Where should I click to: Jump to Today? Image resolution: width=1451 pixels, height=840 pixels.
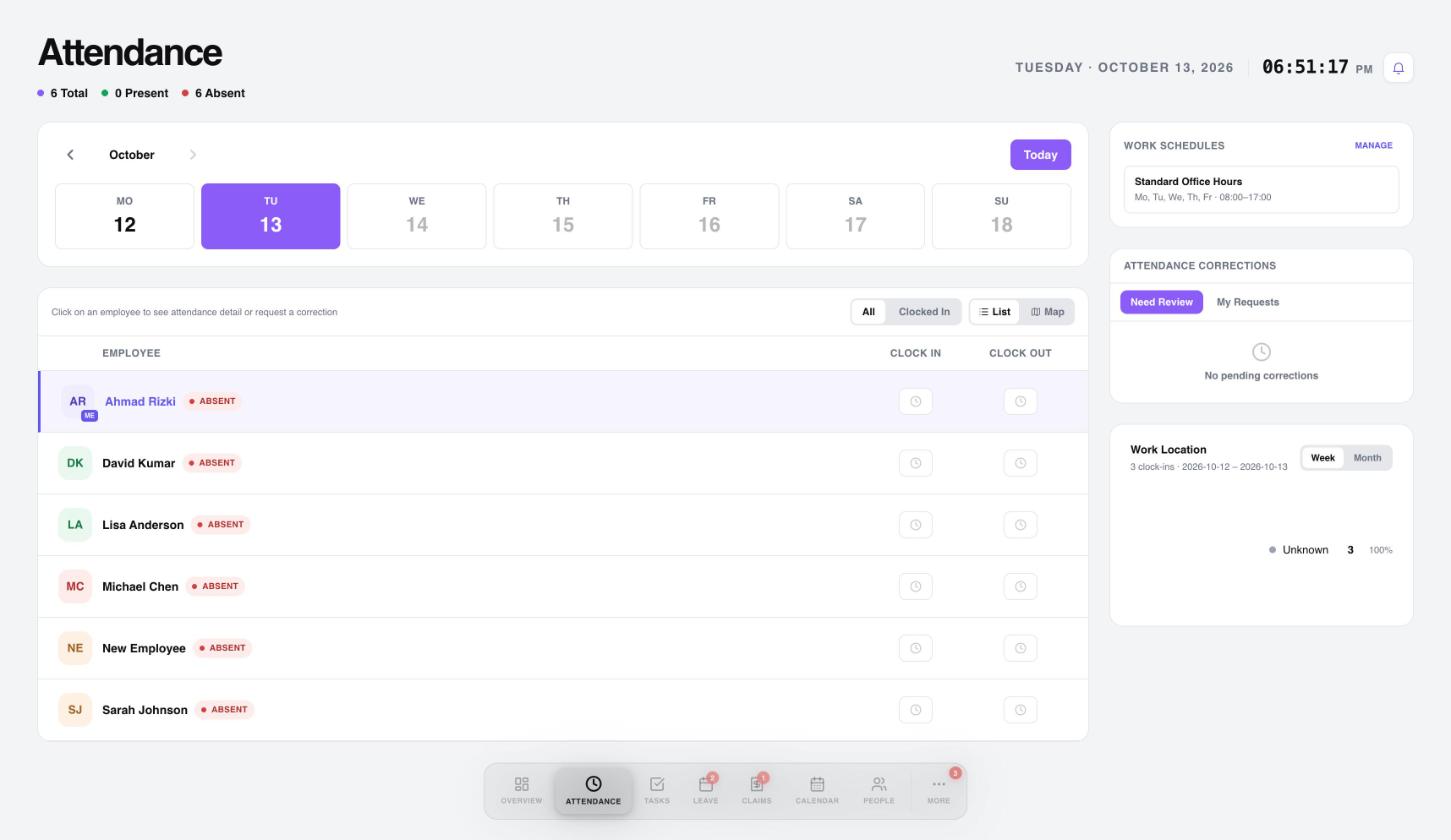[x=1040, y=155]
